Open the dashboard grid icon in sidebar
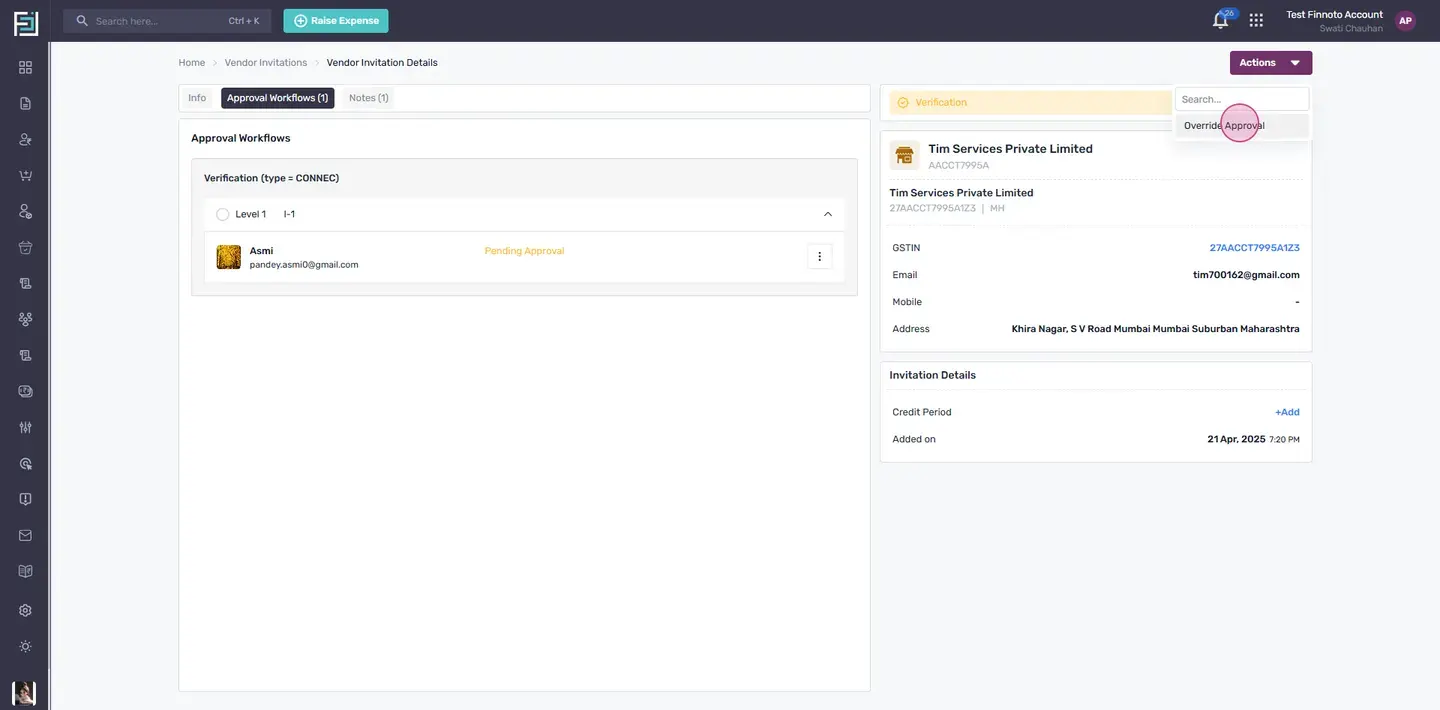Image resolution: width=1440 pixels, height=710 pixels. (25, 67)
